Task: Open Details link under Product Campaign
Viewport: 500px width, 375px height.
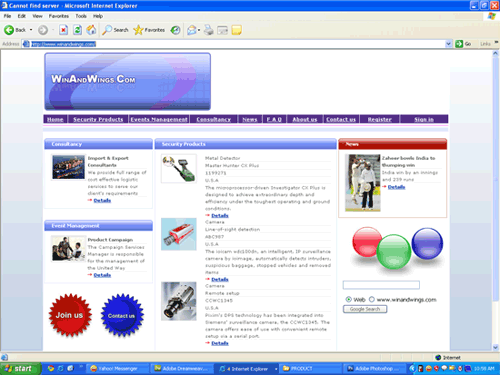Action: pos(102,275)
